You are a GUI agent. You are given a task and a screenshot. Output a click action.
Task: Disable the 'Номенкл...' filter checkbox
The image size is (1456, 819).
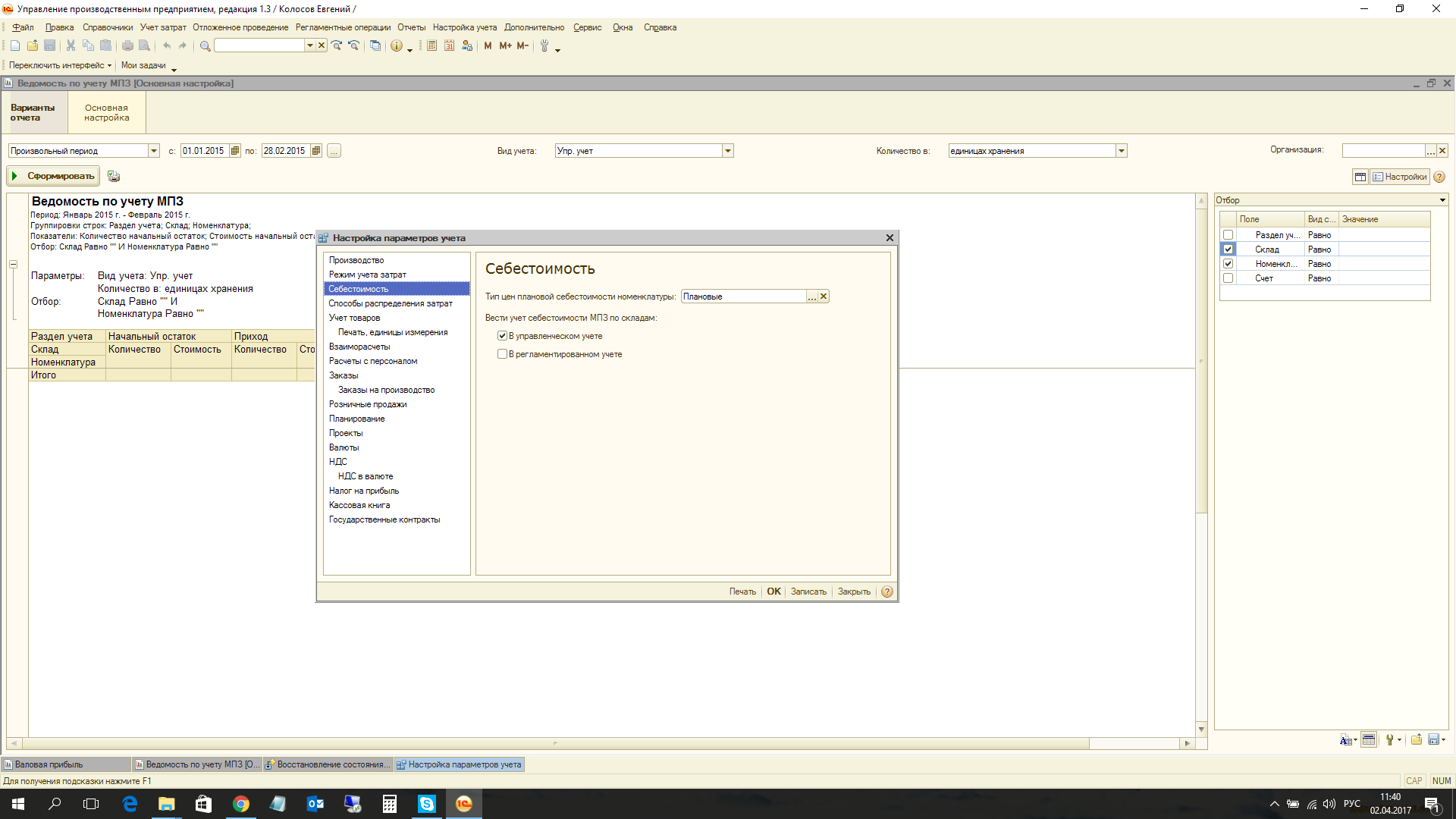[x=1228, y=264]
